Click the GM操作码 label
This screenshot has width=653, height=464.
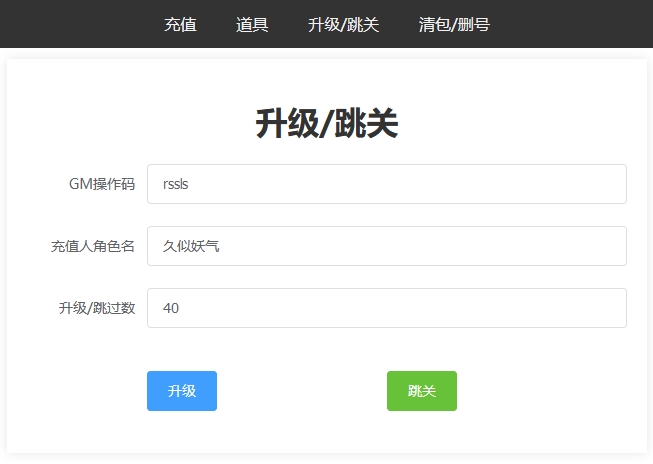[x=102, y=184]
